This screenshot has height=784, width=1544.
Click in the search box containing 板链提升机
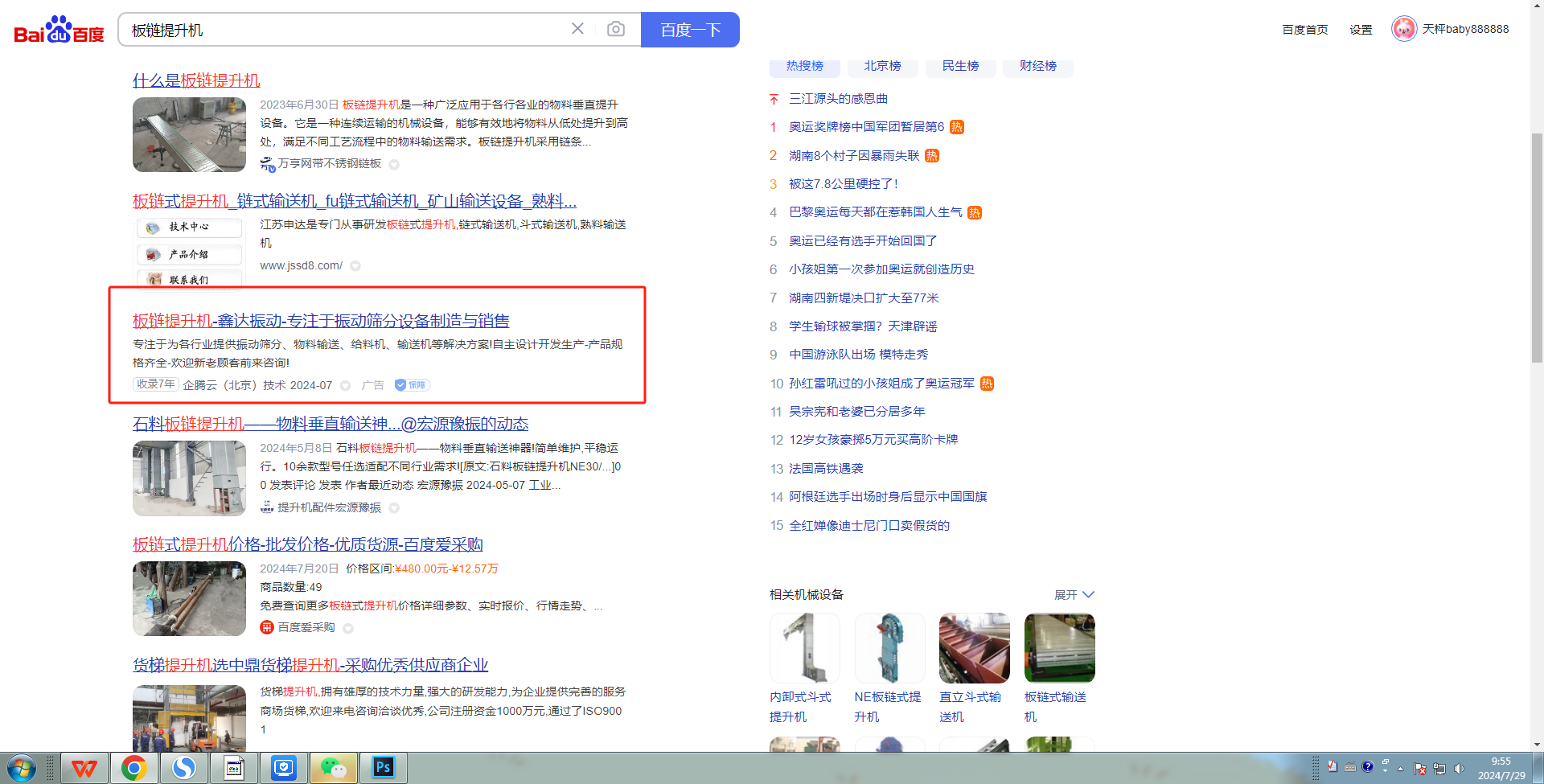pos(346,30)
